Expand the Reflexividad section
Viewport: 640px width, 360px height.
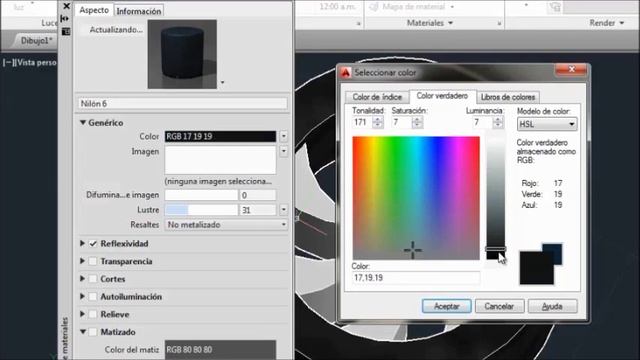click(82, 243)
